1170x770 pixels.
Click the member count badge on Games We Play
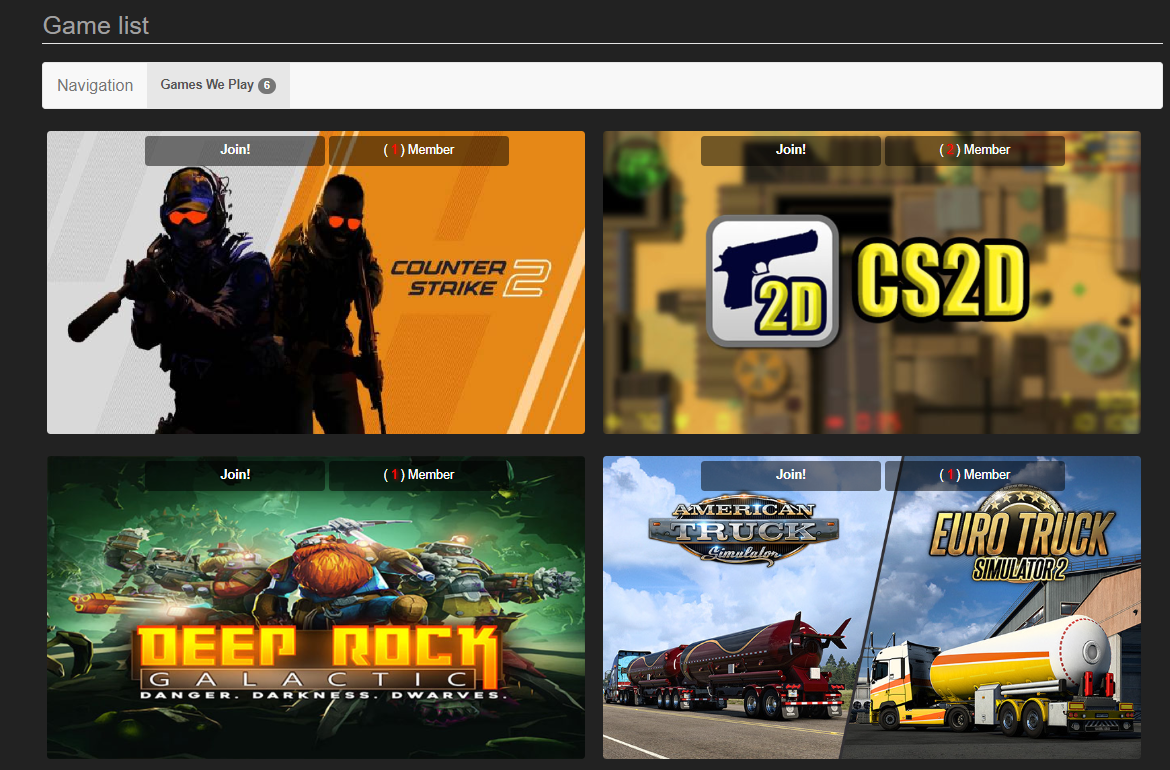click(267, 85)
